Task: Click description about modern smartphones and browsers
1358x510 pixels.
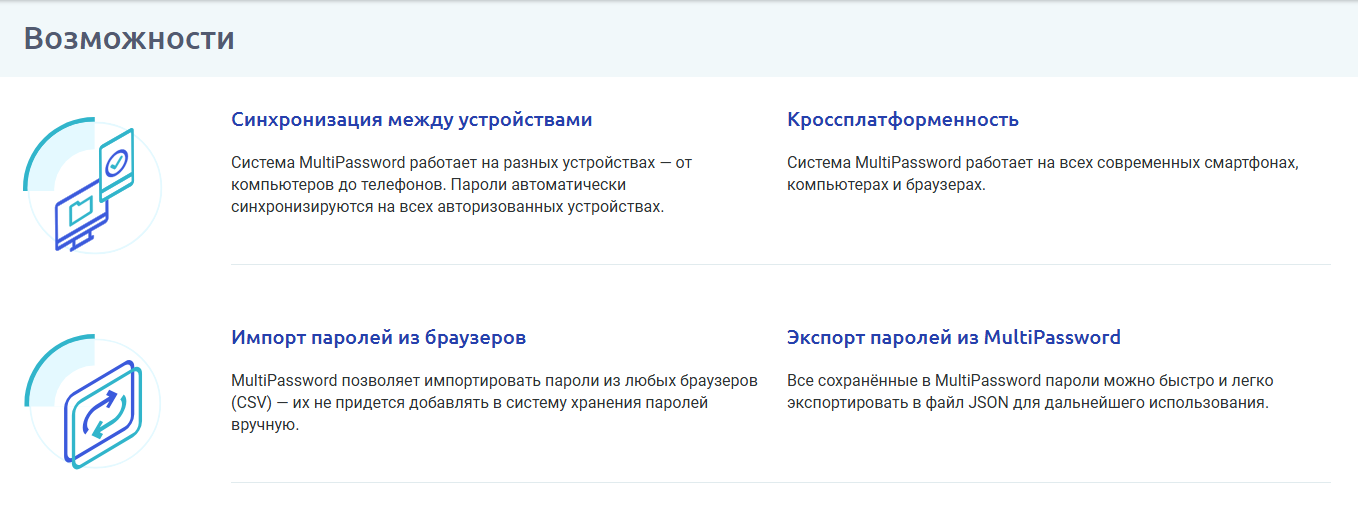Action: 1042,174
